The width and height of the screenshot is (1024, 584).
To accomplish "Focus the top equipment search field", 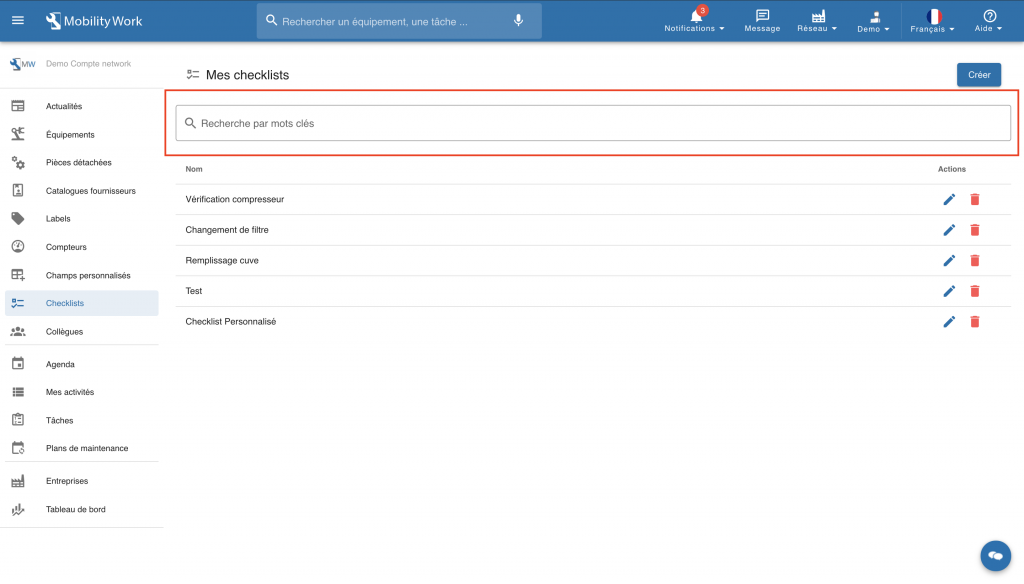I will click(398, 21).
